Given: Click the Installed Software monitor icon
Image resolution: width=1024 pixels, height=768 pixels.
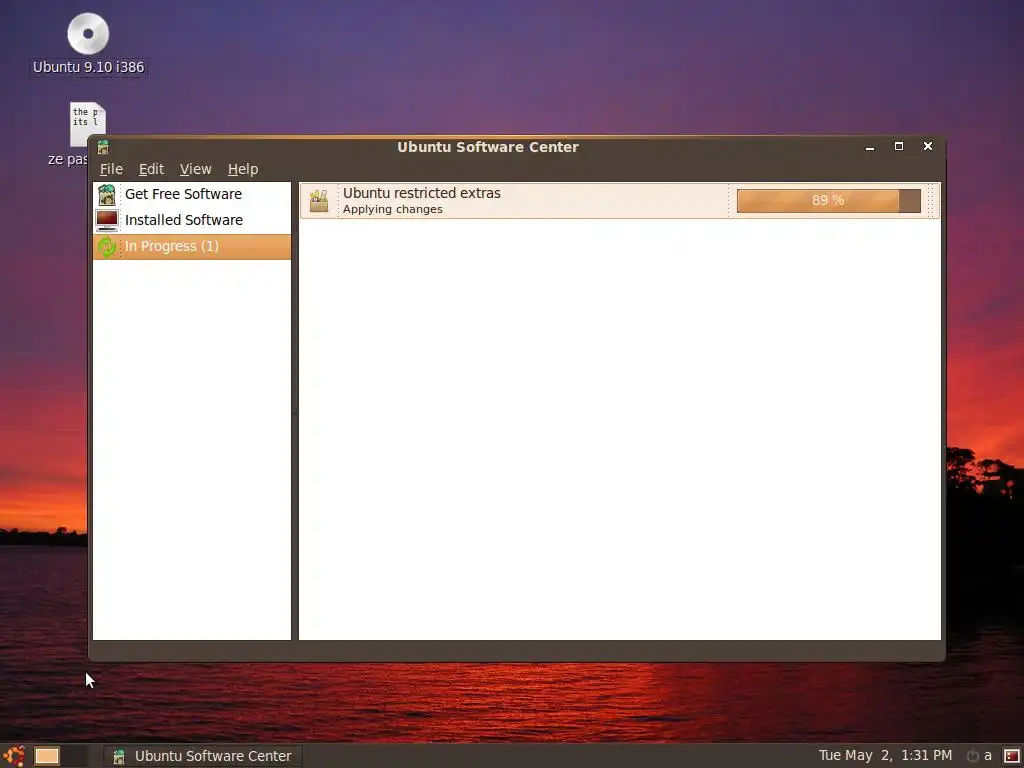Looking at the screenshot, I should point(106,221).
